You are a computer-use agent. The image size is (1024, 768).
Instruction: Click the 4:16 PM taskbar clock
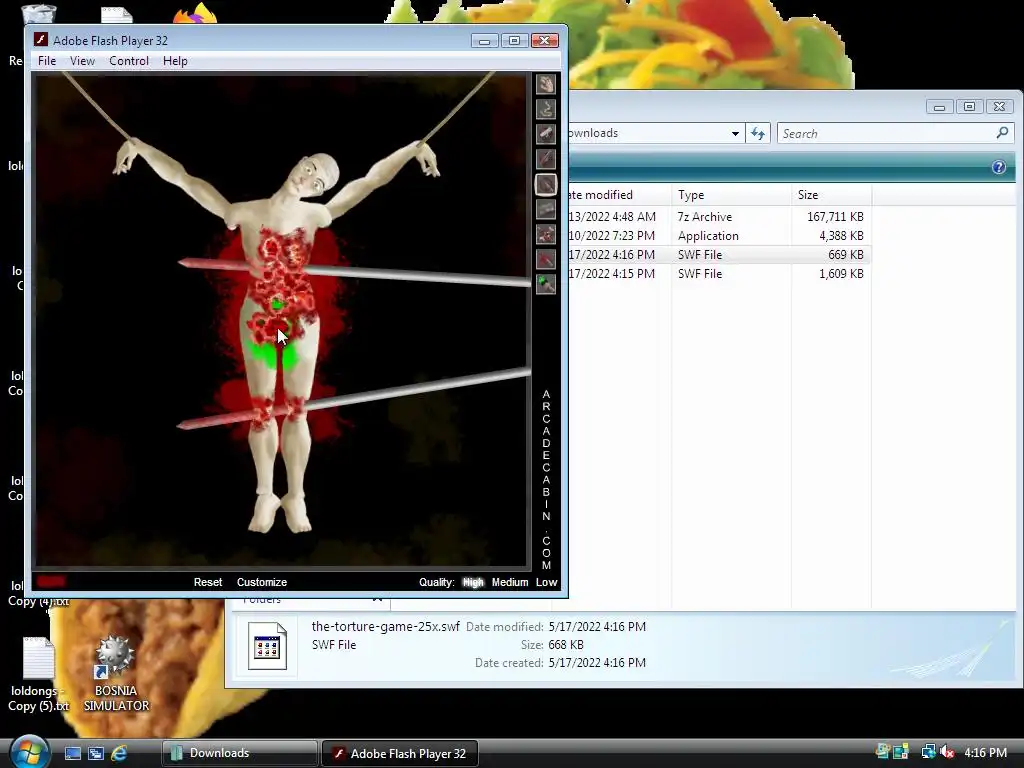(x=985, y=753)
